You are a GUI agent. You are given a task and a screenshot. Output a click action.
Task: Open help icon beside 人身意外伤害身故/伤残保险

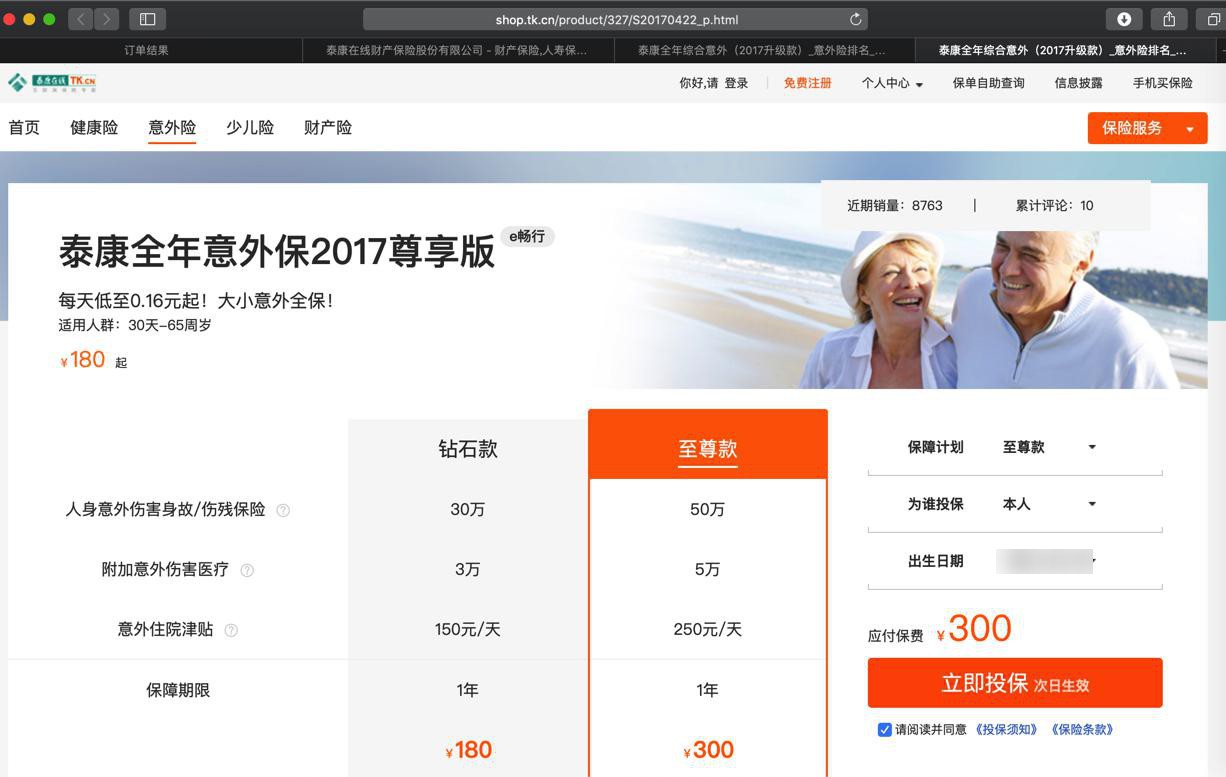[283, 510]
